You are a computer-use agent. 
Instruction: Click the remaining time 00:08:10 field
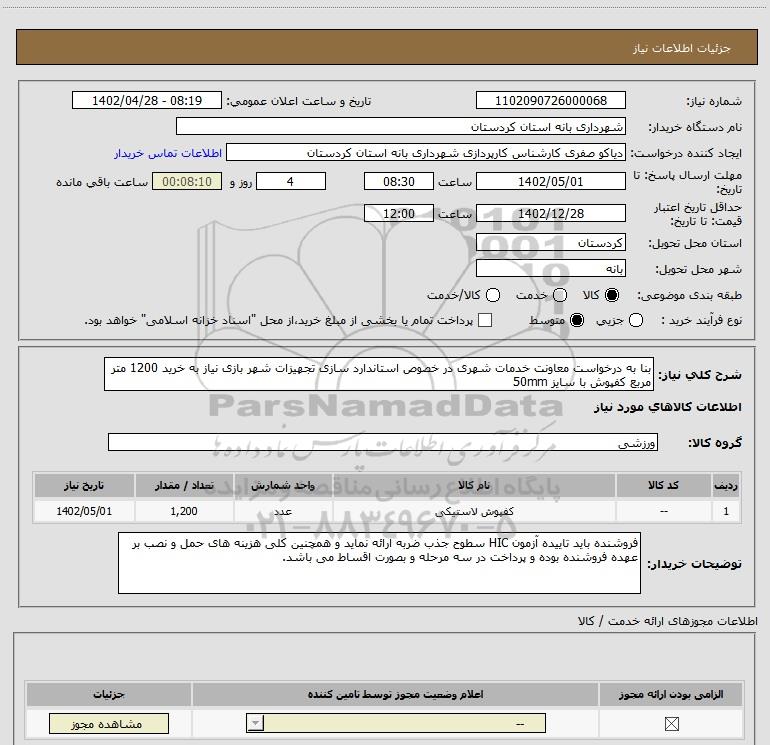click(x=187, y=181)
